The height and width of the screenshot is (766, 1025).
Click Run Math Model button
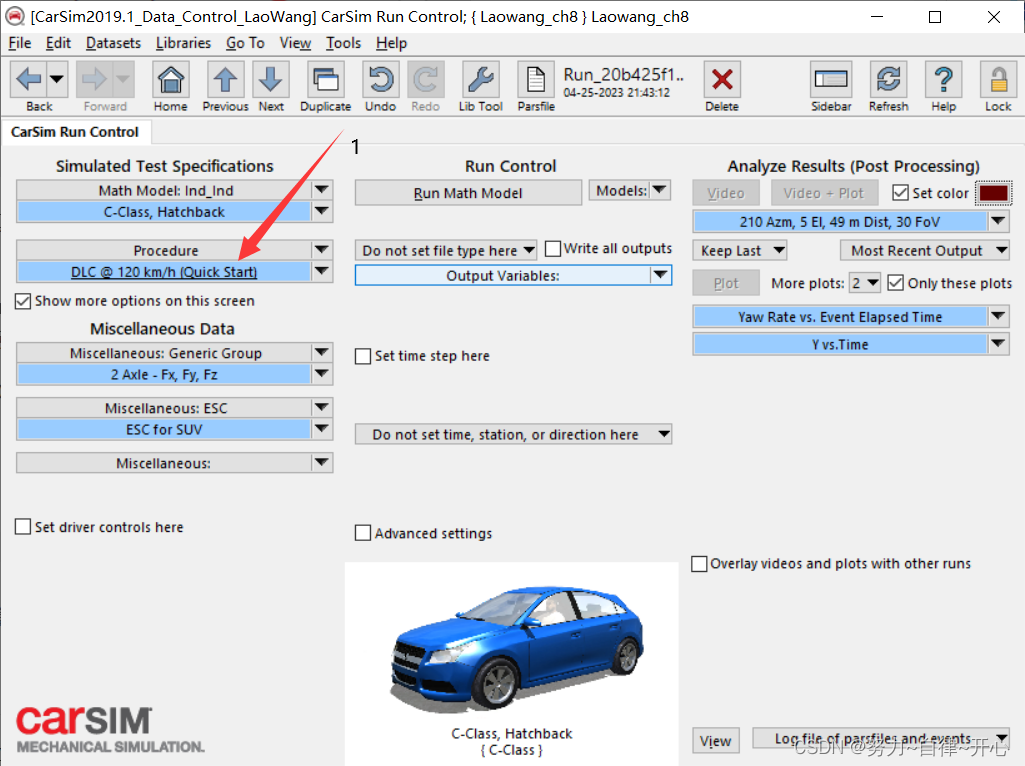pyautogui.click(x=468, y=193)
